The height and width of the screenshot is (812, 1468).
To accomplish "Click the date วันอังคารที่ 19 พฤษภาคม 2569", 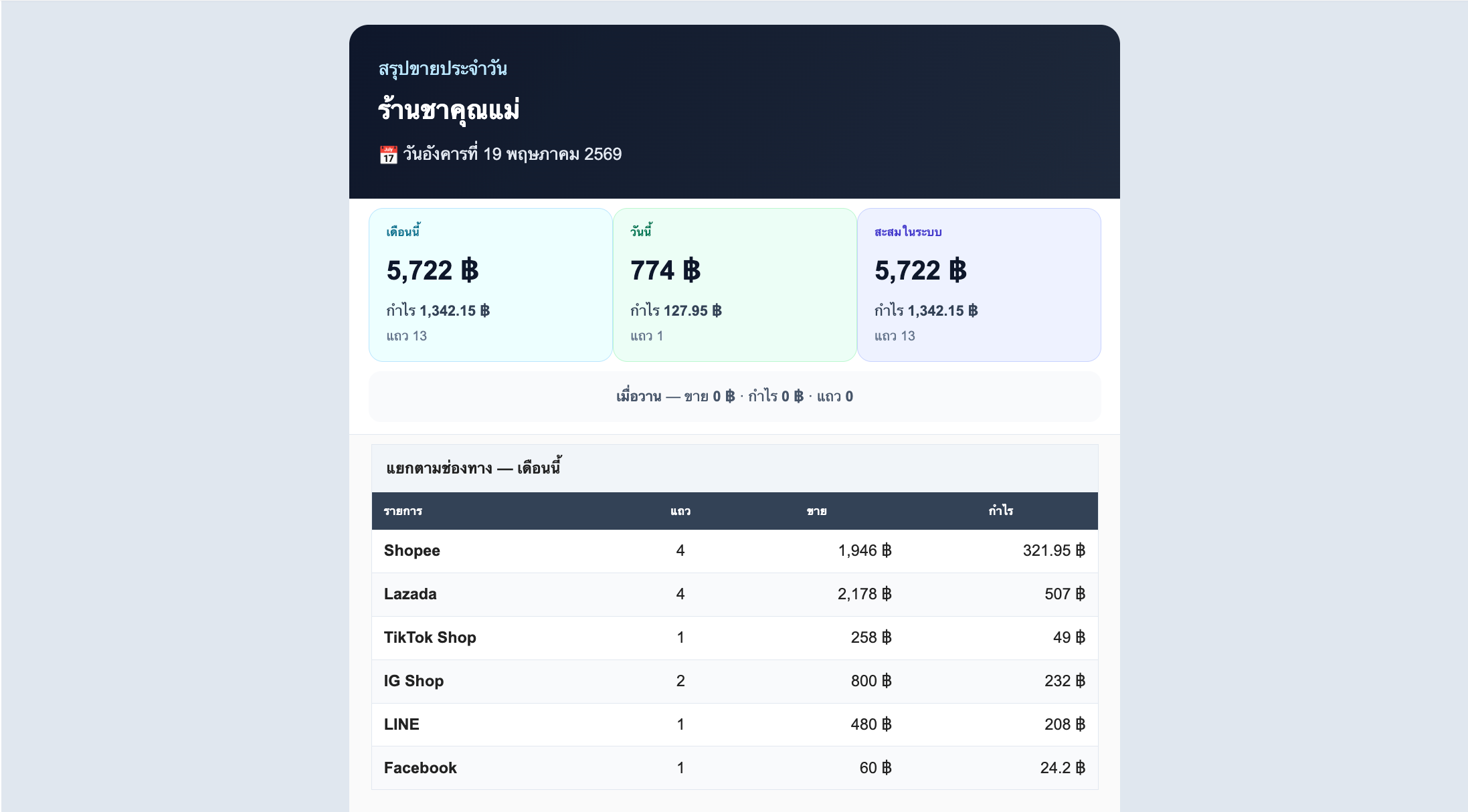I will (512, 155).
